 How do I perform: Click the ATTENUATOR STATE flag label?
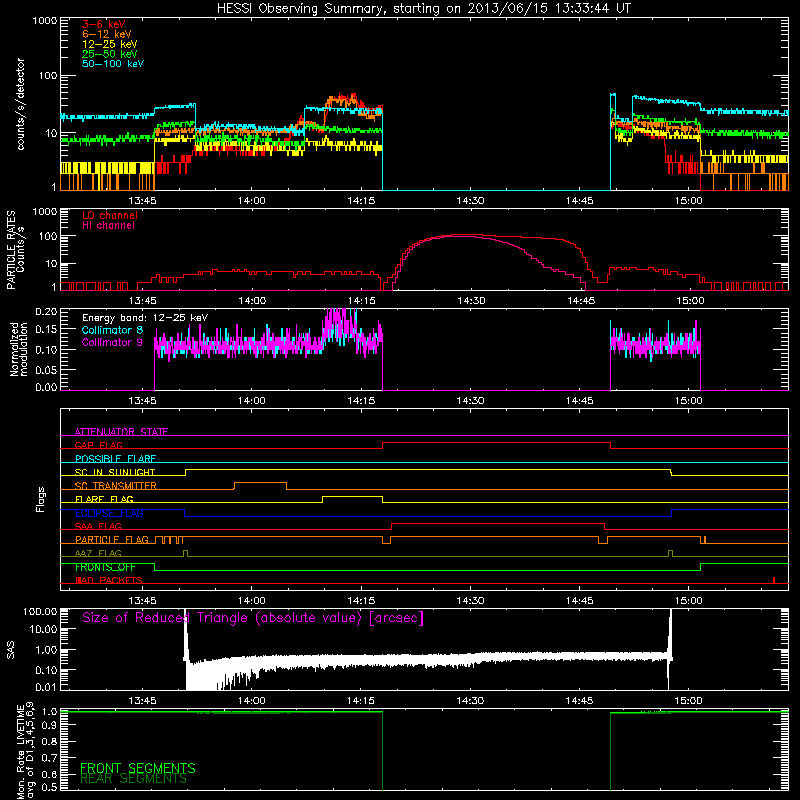click(x=121, y=432)
